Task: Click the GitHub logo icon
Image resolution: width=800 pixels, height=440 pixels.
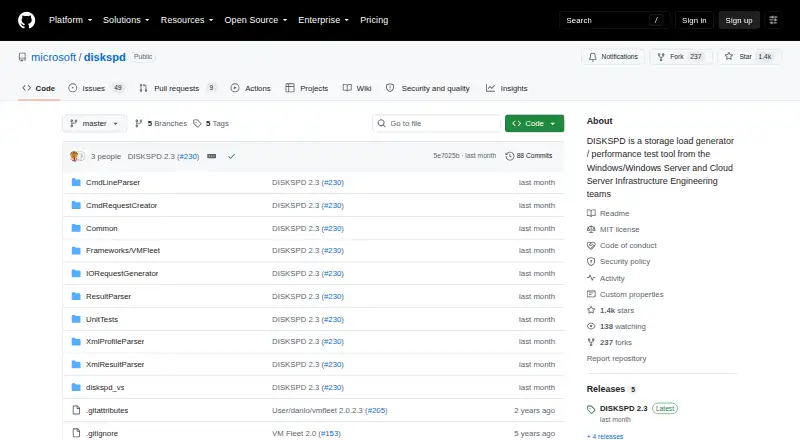Action: point(27,20)
